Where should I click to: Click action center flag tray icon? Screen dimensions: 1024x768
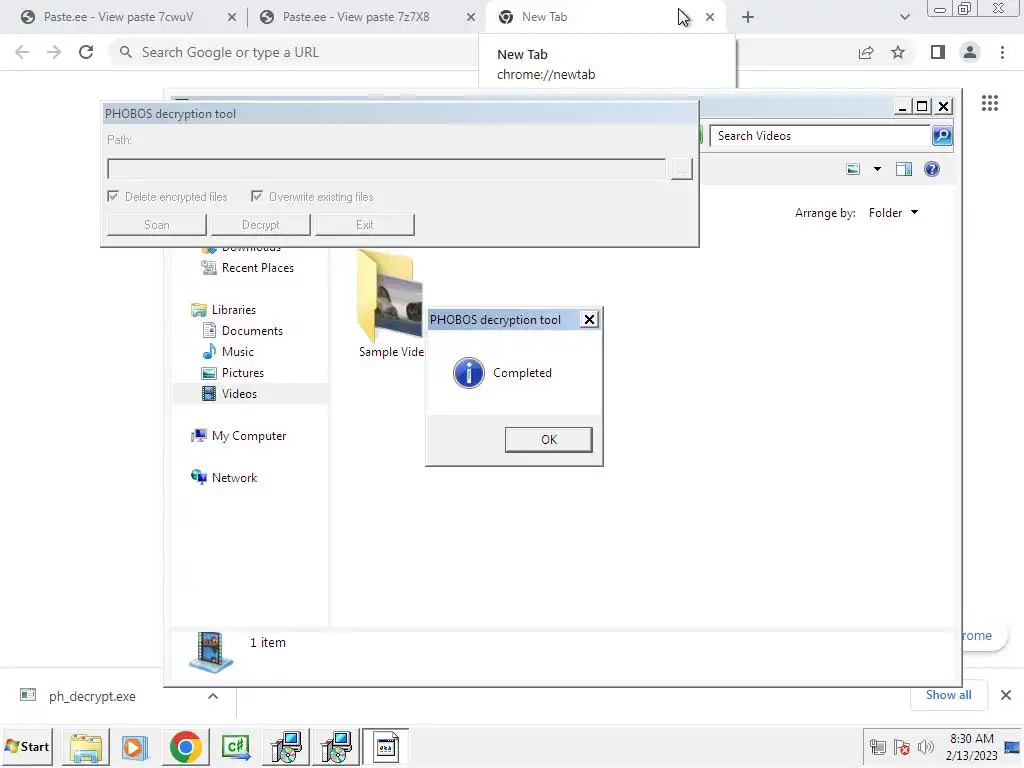(x=902, y=747)
